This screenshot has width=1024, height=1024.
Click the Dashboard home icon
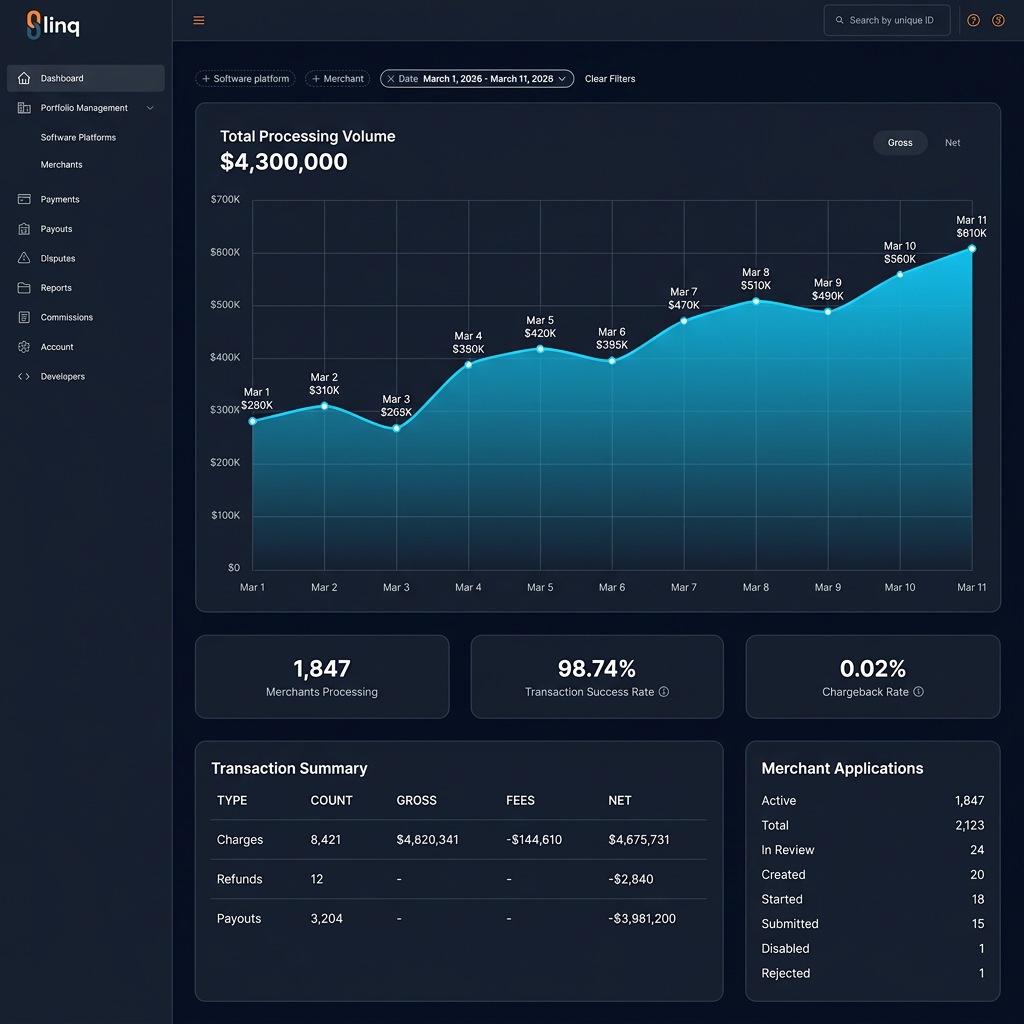[24, 78]
